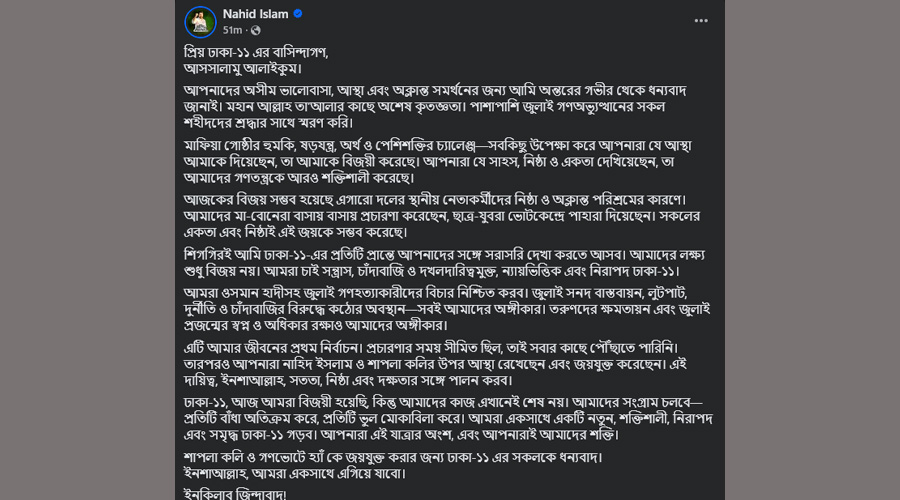
Task: Click the "আসসালামু আলাইকুম" line
Action: coord(254,68)
